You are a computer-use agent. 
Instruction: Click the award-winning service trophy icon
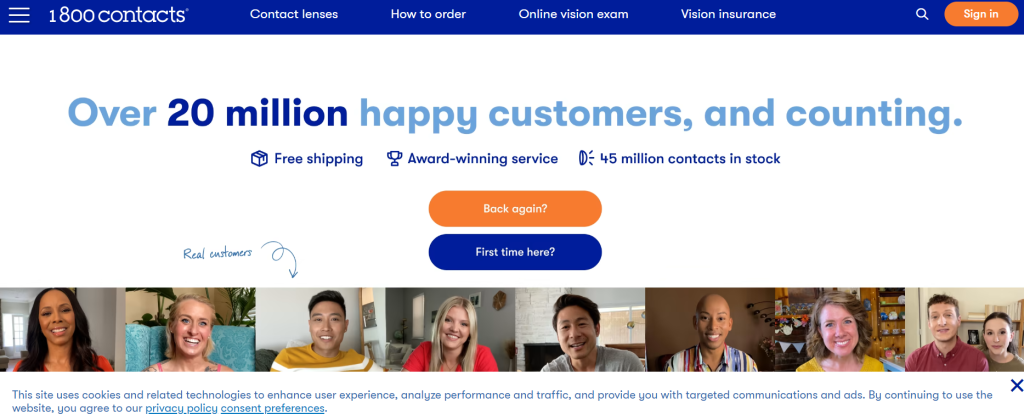(x=394, y=159)
